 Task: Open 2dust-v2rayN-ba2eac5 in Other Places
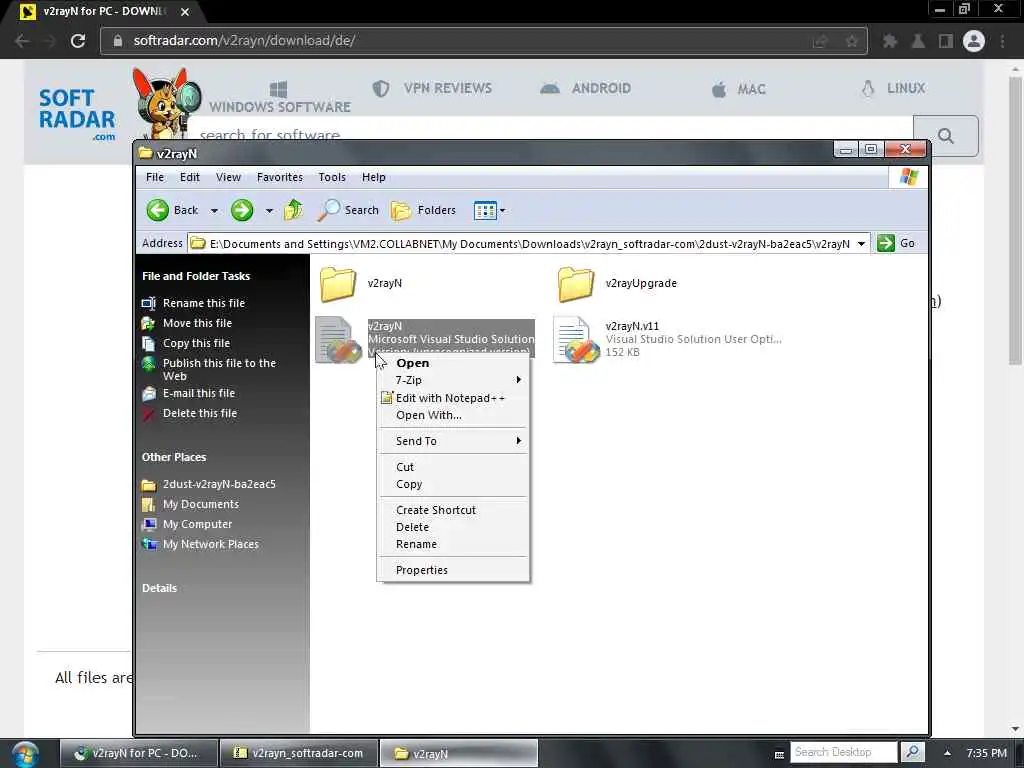(219, 485)
